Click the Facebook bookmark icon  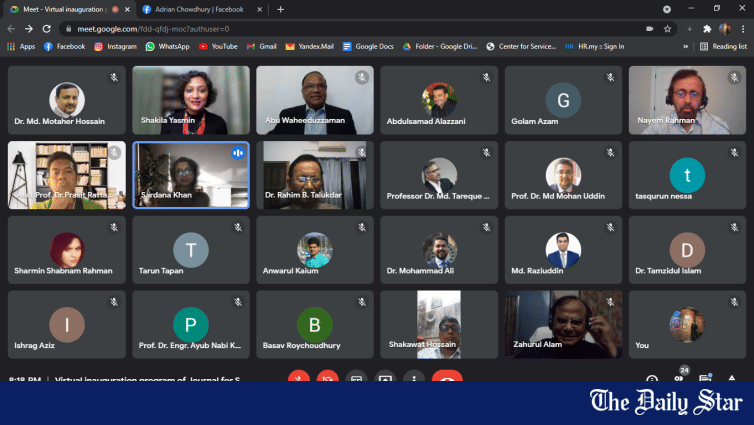48,46
